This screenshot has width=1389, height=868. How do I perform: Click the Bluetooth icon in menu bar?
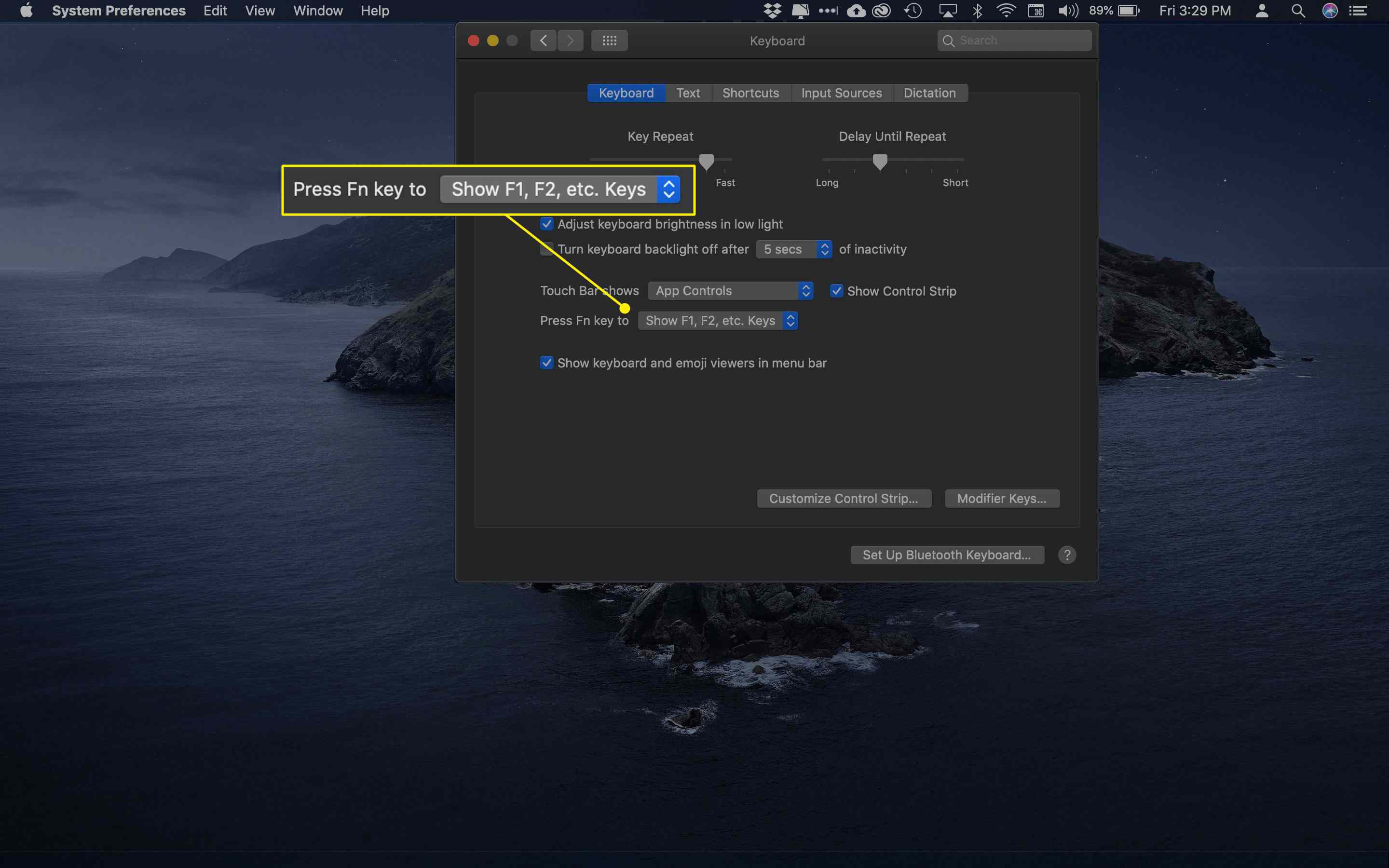pyautogui.click(x=977, y=11)
